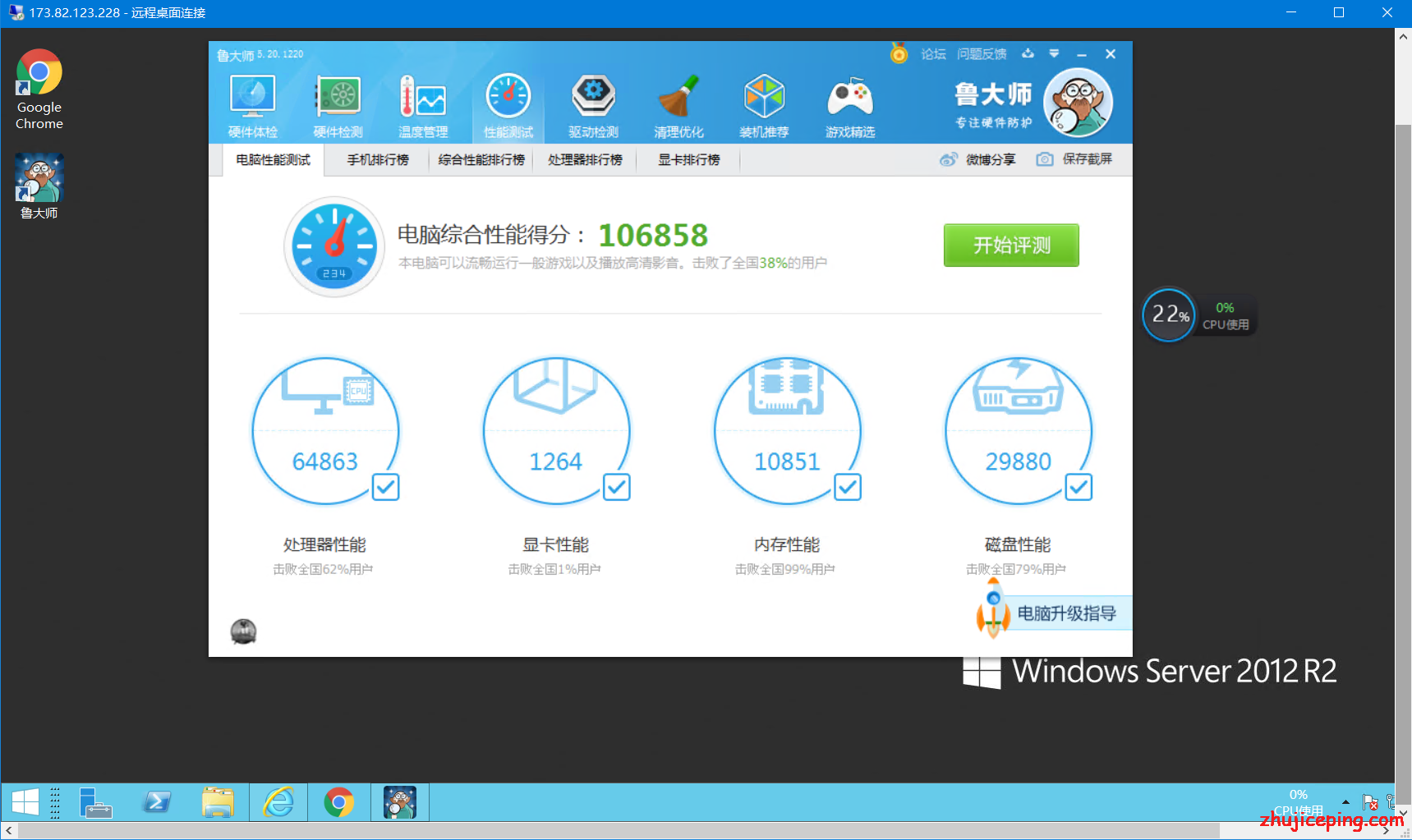This screenshot has height=840, width=1412.
Task: Click Master Lu taskbar icon
Action: [x=400, y=802]
